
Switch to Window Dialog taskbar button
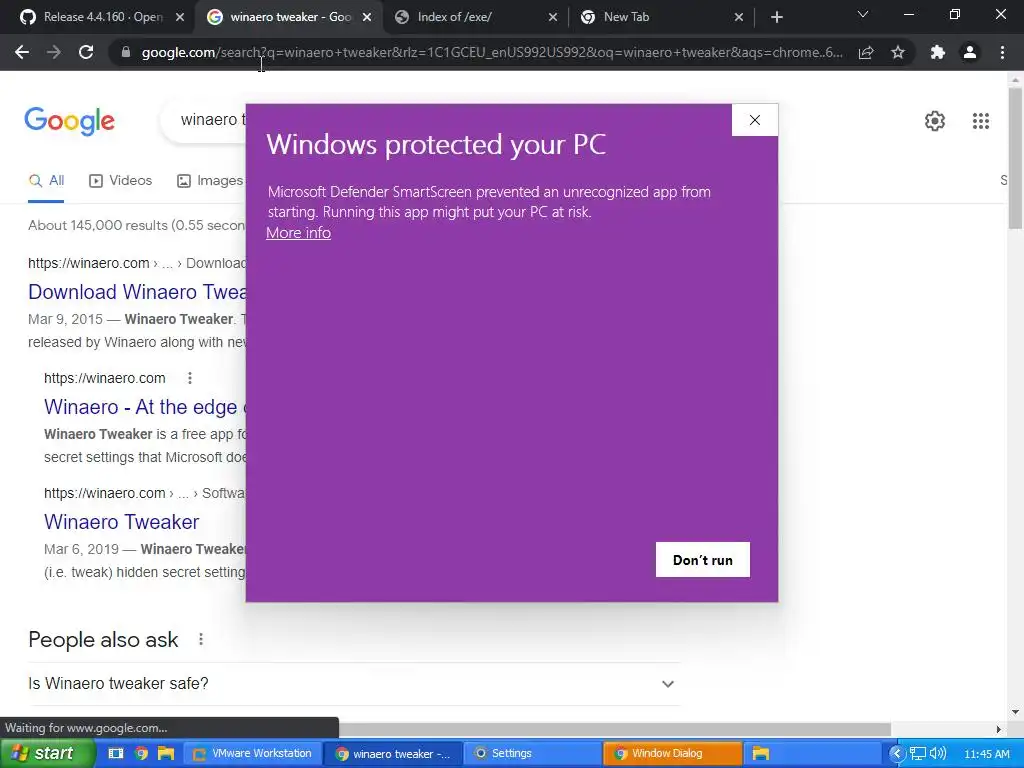click(673, 754)
